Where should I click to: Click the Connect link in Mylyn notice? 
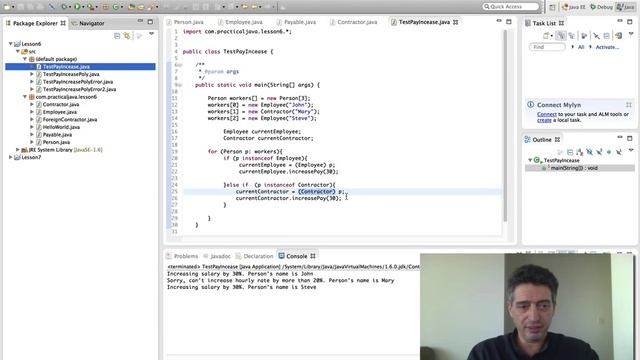pyautogui.click(x=547, y=114)
